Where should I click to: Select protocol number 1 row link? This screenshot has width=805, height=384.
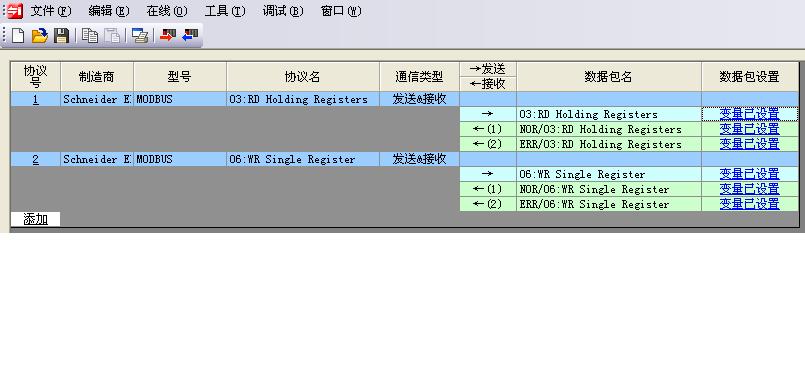coord(35,99)
